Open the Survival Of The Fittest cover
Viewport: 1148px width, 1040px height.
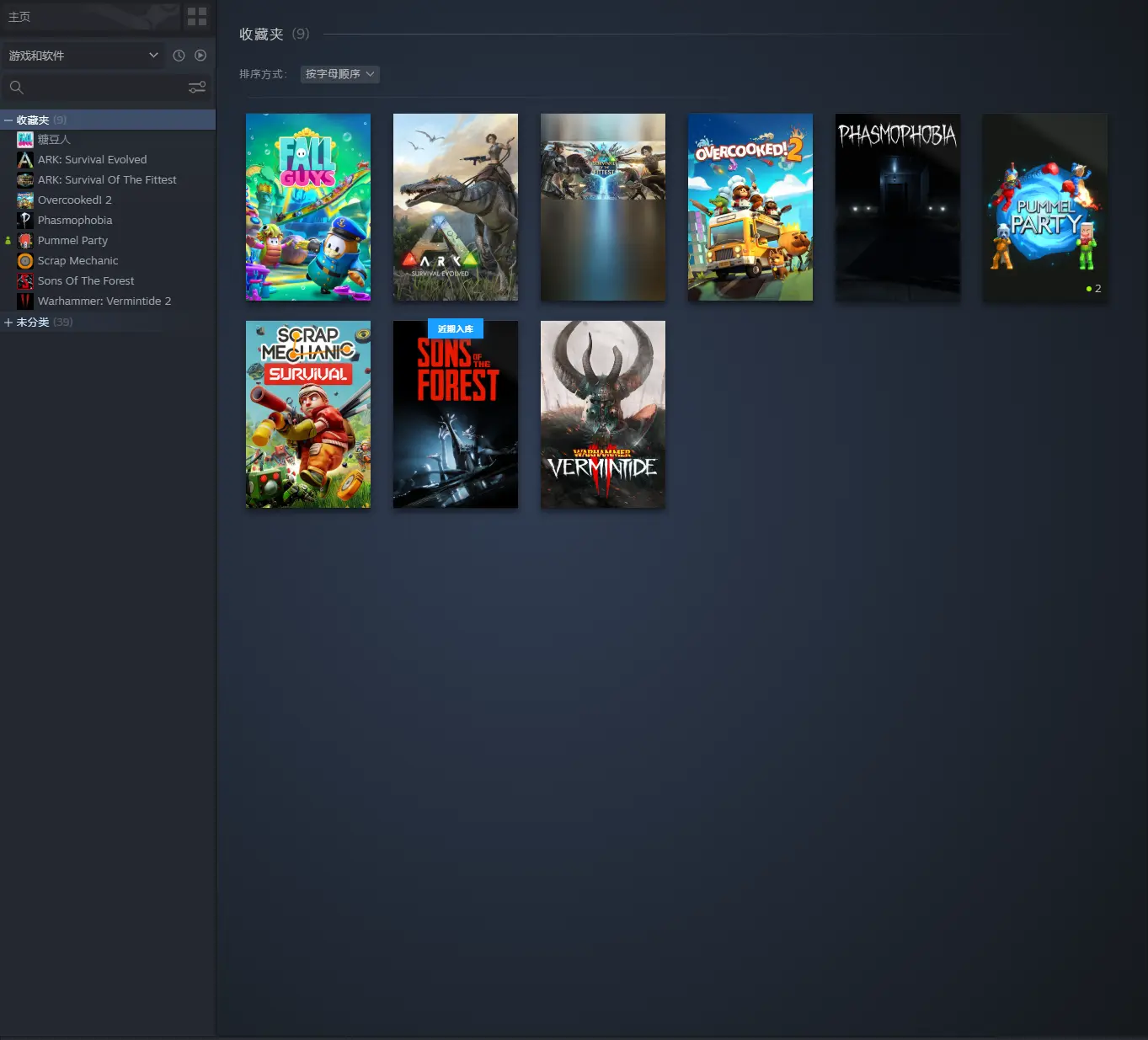pos(603,207)
